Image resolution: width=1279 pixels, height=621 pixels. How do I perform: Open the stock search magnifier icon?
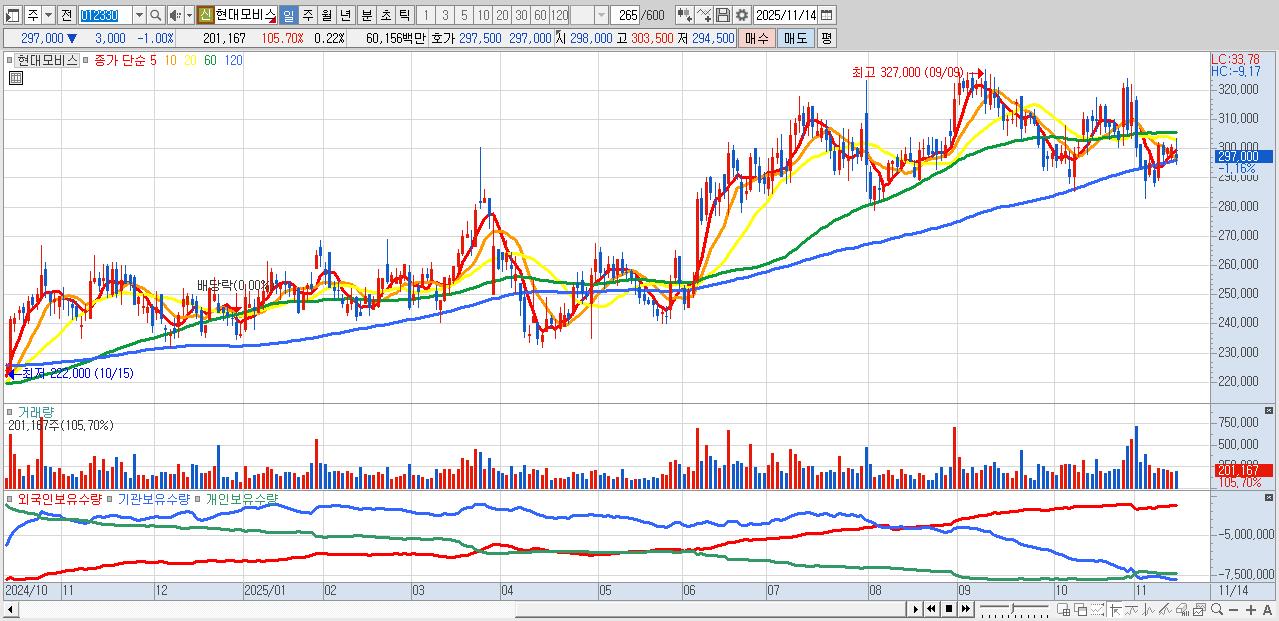point(156,15)
